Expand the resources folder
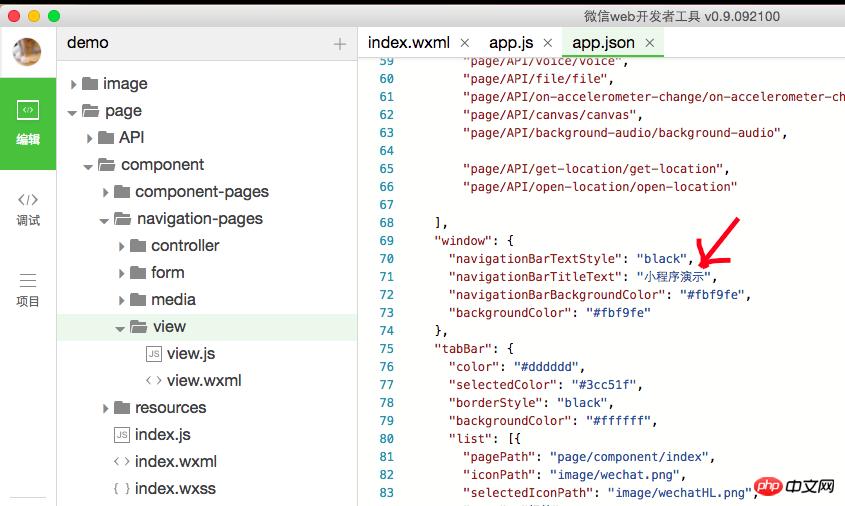 coord(106,408)
